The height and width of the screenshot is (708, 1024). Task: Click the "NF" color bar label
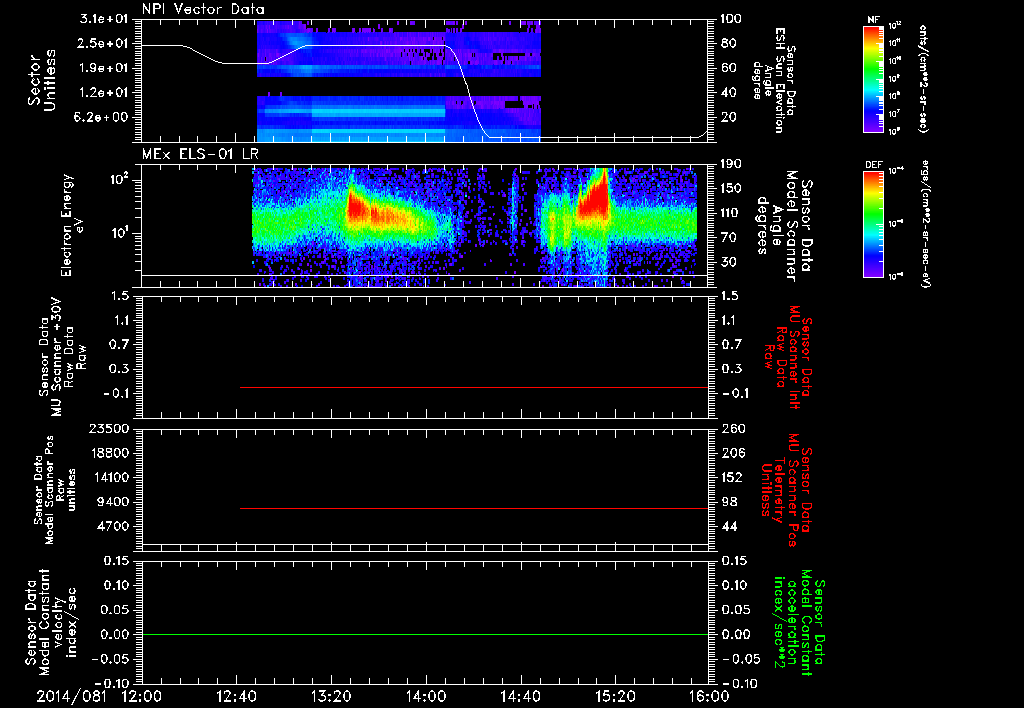click(x=874, y=20)
